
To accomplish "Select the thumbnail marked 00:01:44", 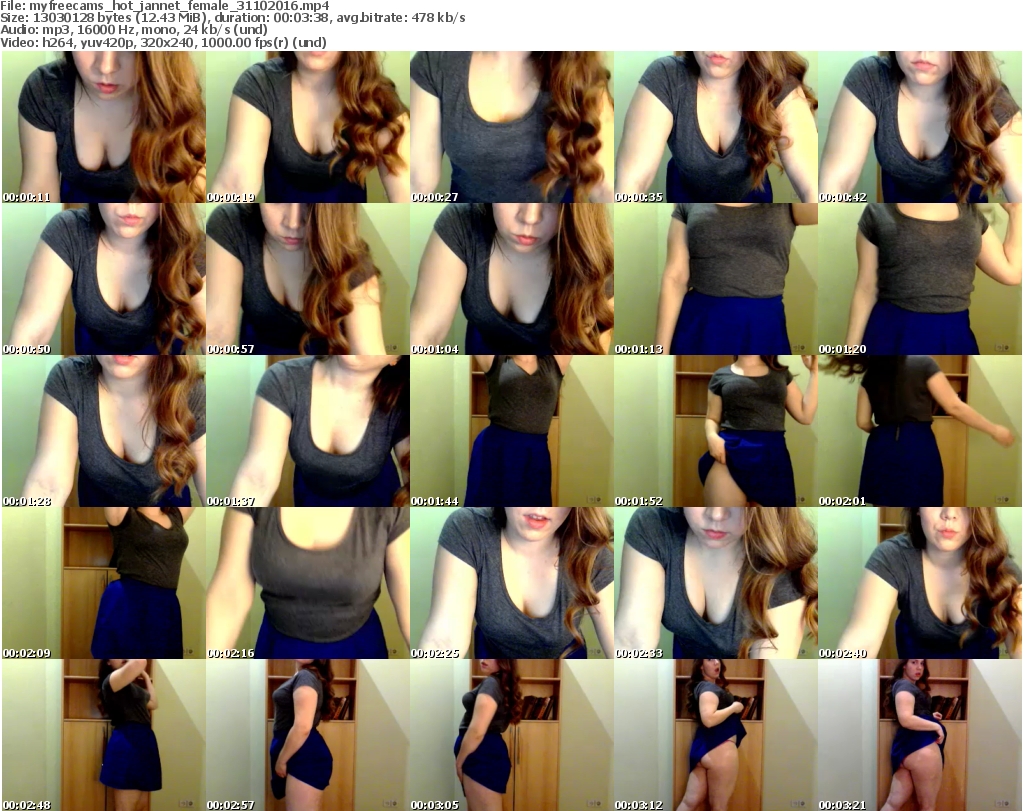I will tap(512, 431).
